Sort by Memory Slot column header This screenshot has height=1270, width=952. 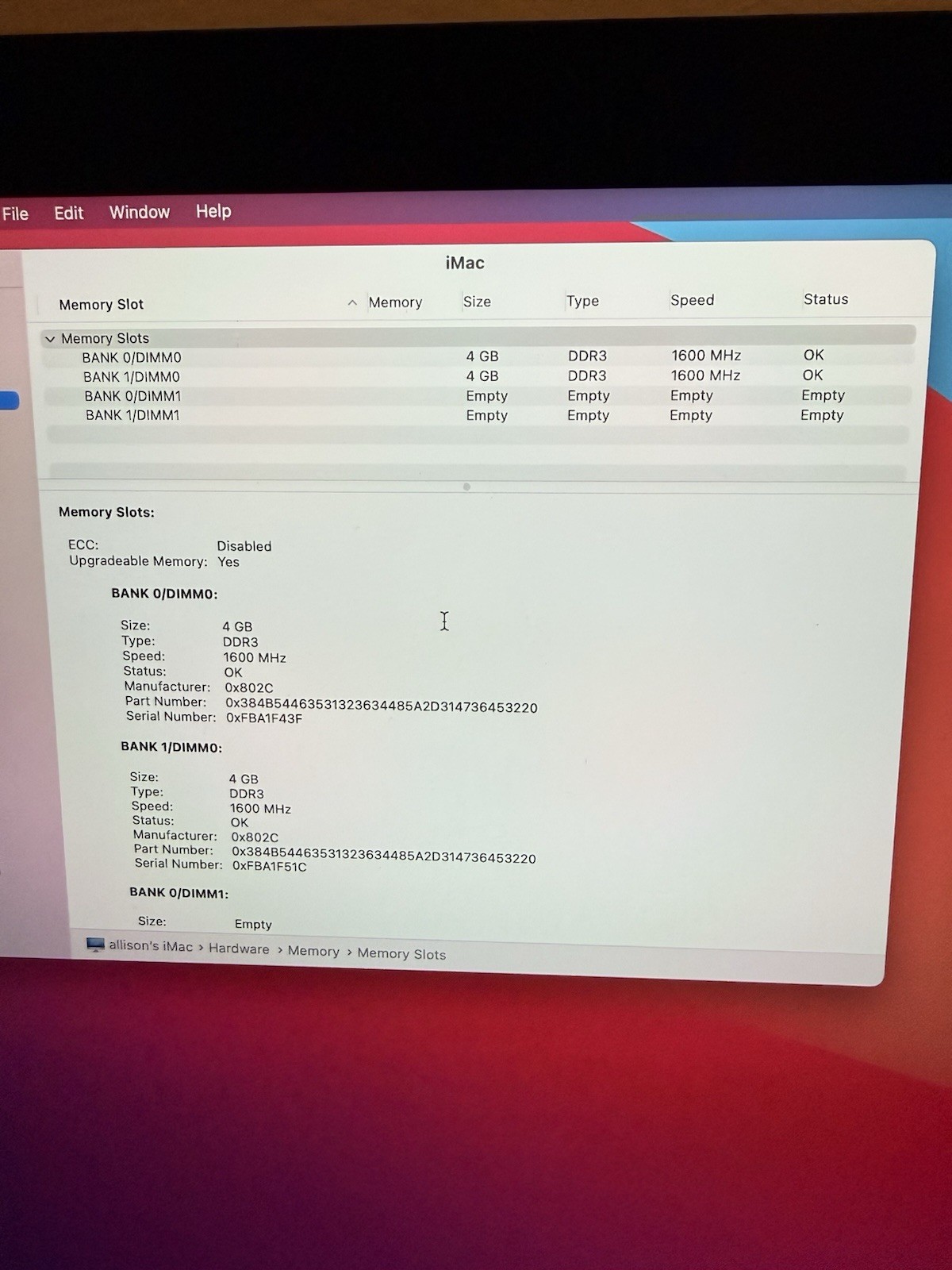coord(102,305)
